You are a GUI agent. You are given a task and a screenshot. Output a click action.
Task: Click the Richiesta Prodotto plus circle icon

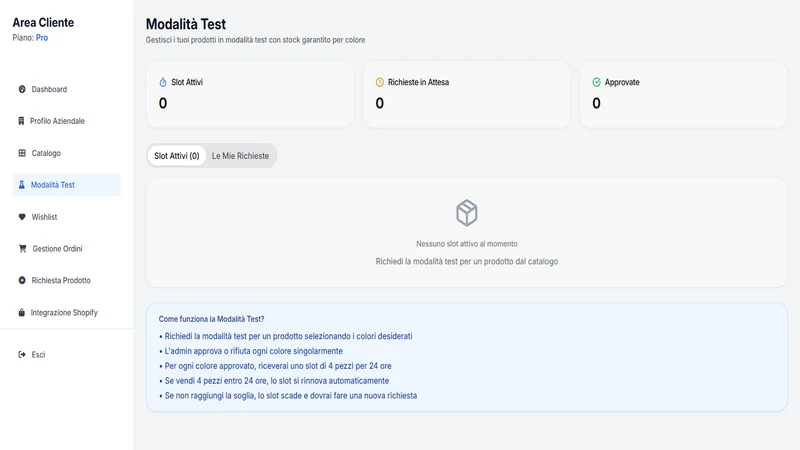click(22, 280)
